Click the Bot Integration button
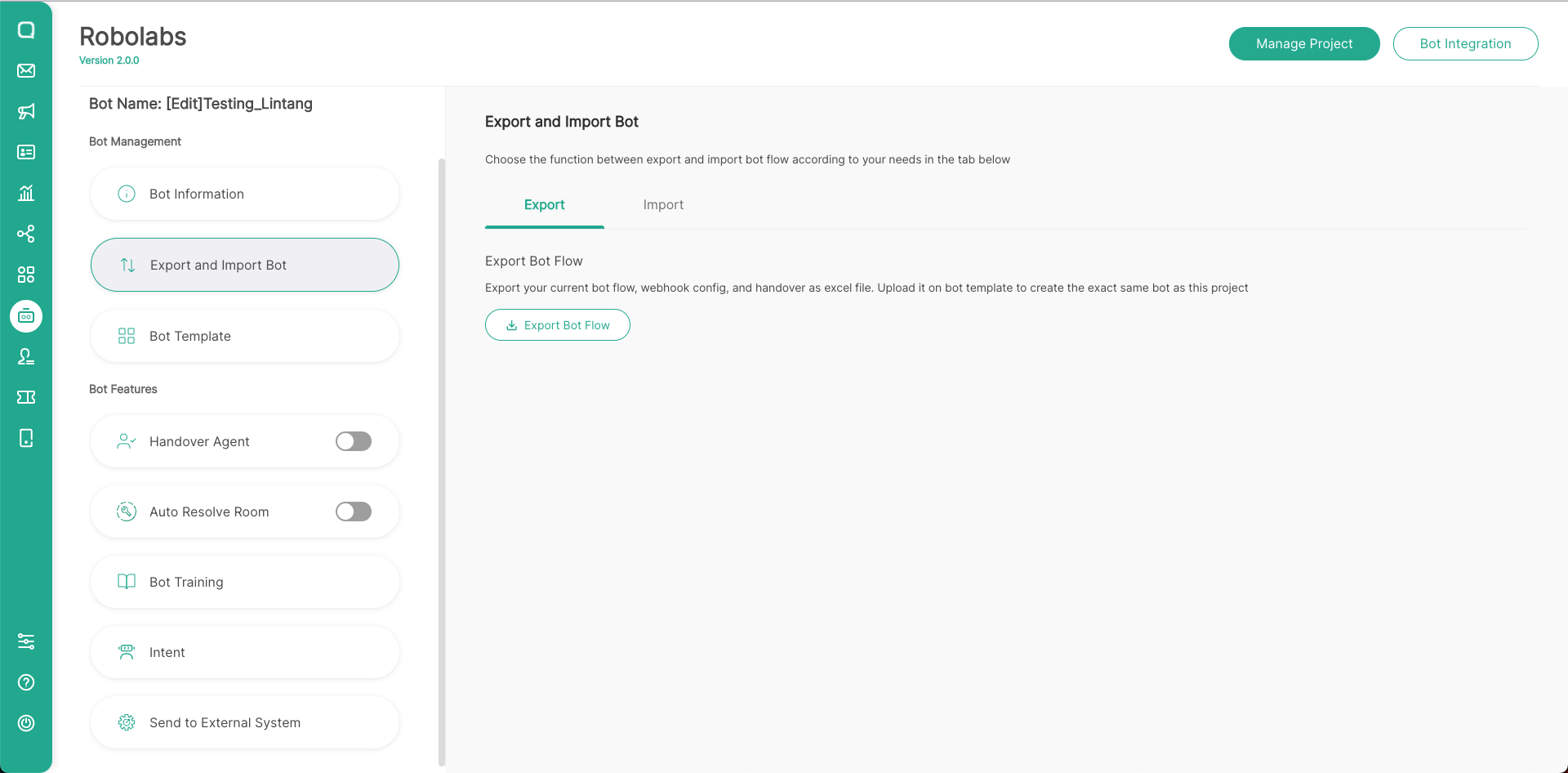This screenshot has height=773, width=1568. (x=1465, y=44)
